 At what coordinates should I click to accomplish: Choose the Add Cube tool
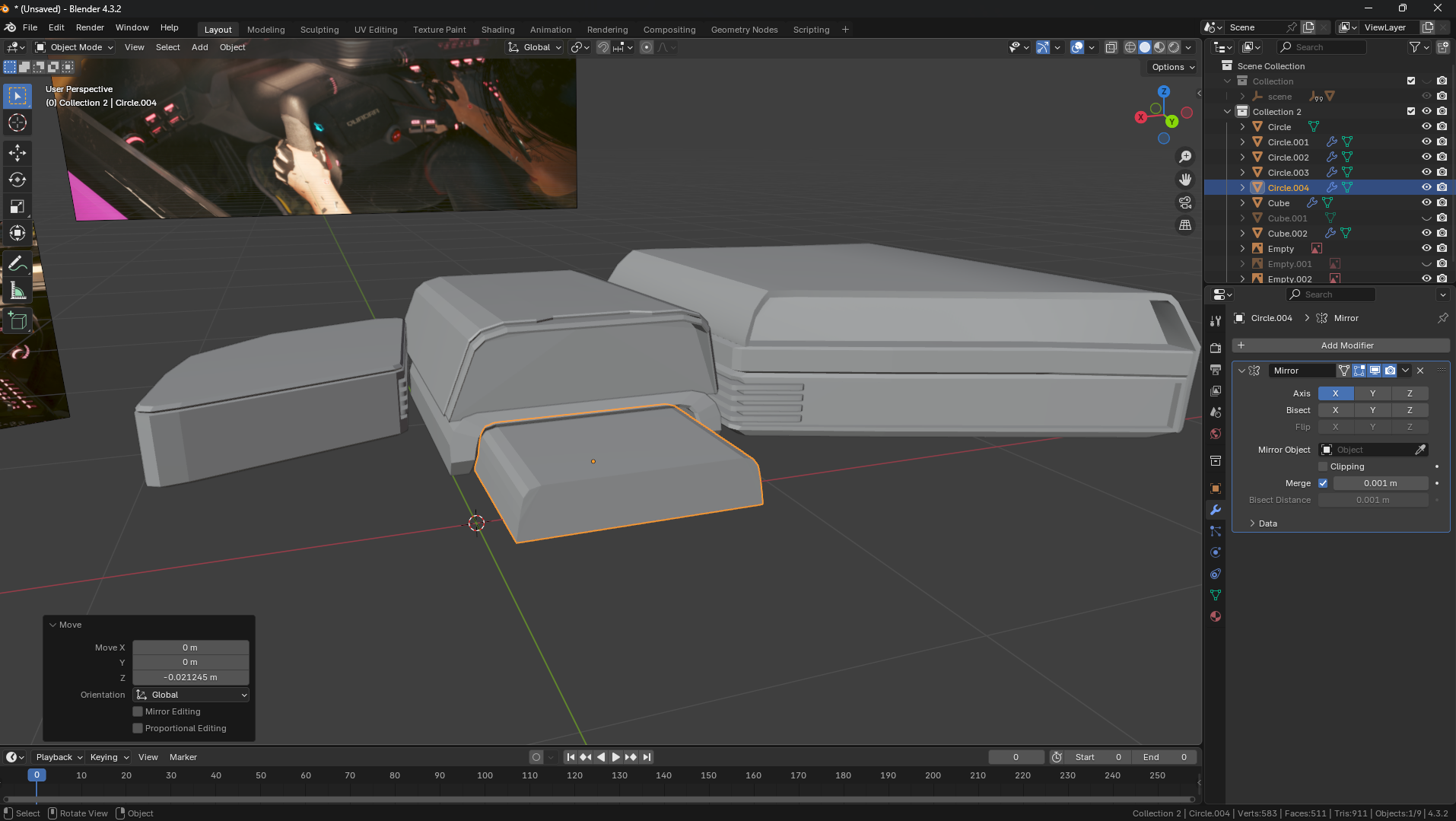point(17,321)
